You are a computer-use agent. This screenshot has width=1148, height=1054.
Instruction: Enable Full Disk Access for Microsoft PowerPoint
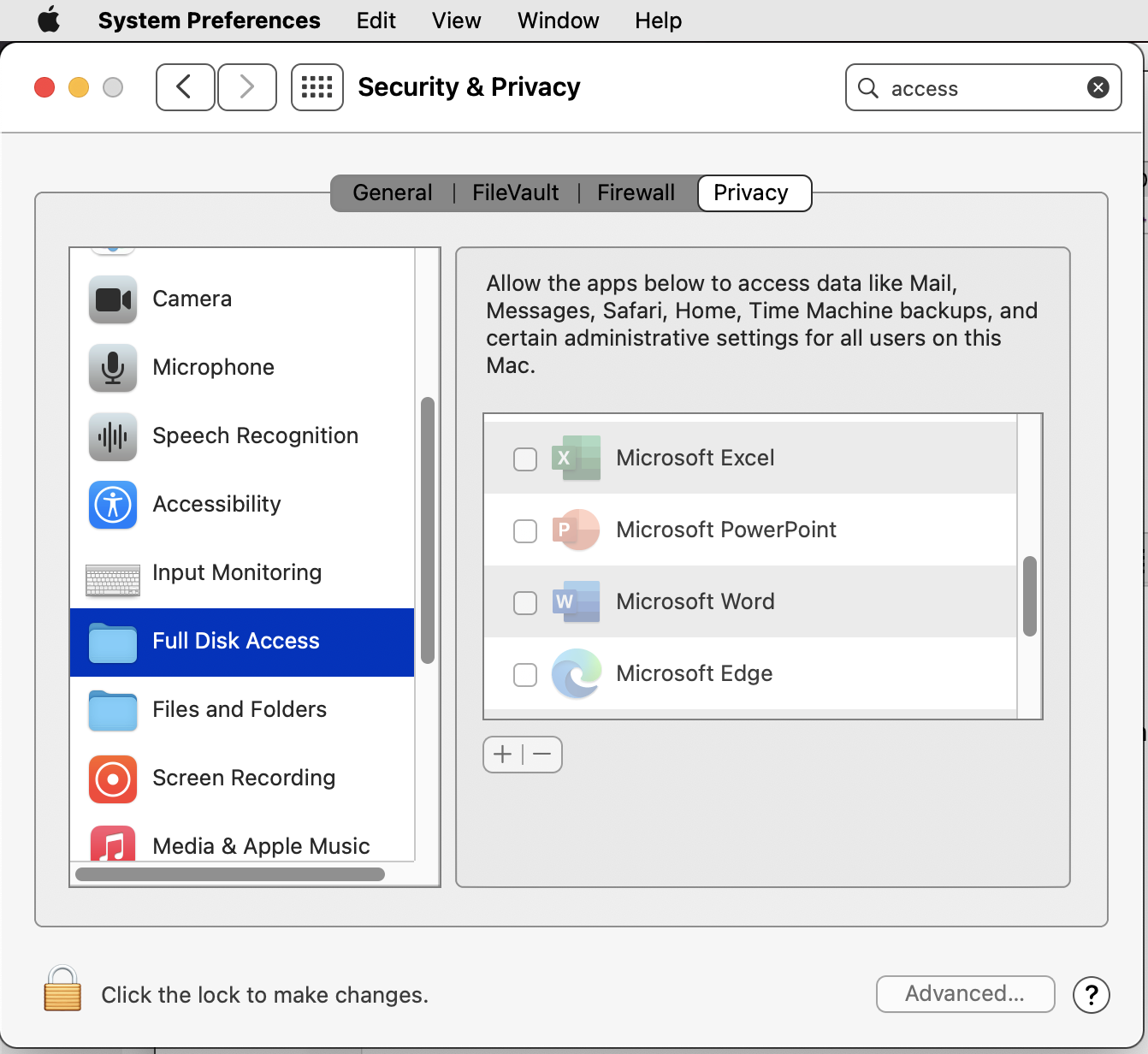(x=525, y=531)
